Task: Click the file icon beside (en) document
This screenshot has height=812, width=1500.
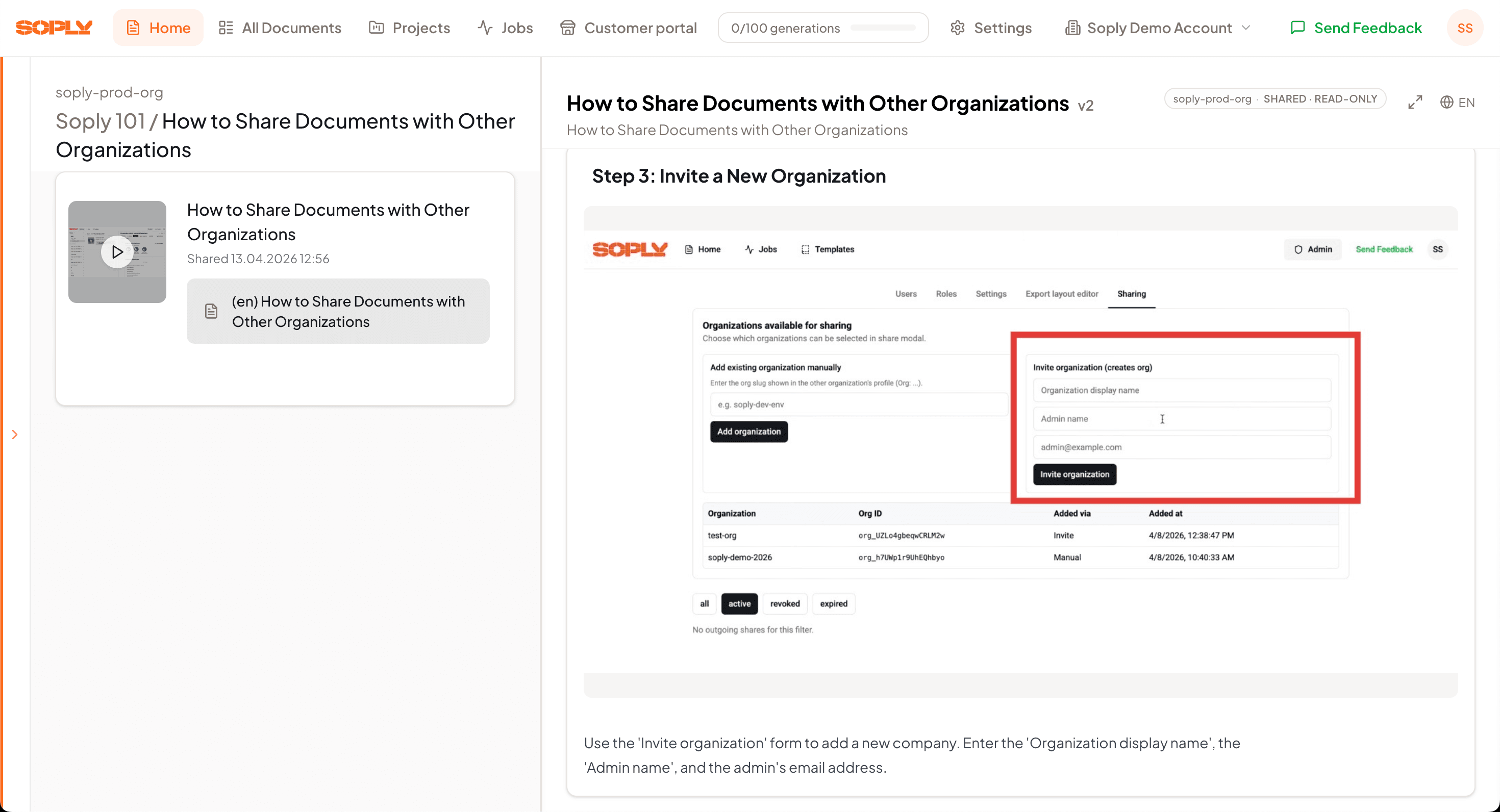Action: point(211,311)
